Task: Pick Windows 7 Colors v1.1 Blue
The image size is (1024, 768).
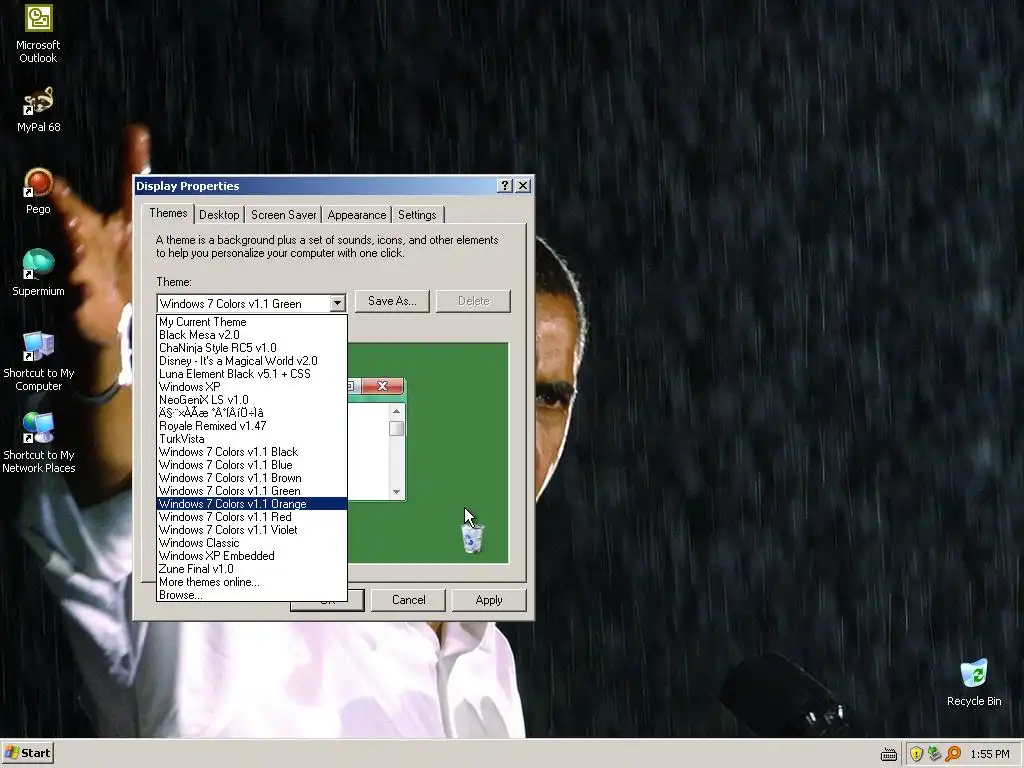Action: (x=251, y=465)
